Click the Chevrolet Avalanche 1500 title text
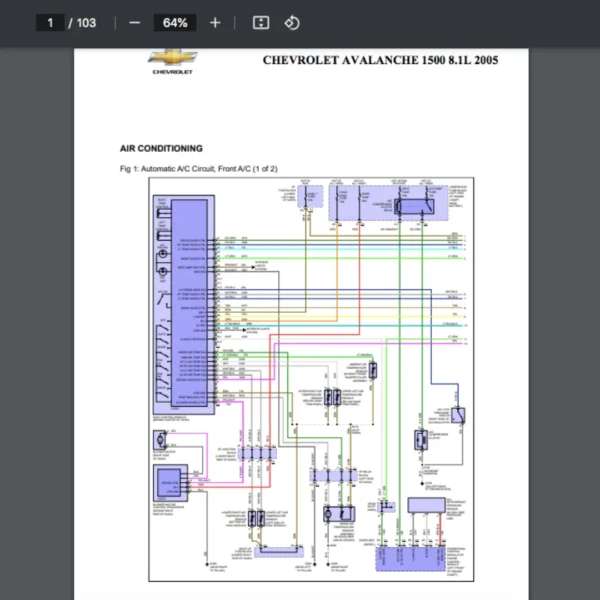The height and width of the screenshot is (600, 600). coord(380,60)
